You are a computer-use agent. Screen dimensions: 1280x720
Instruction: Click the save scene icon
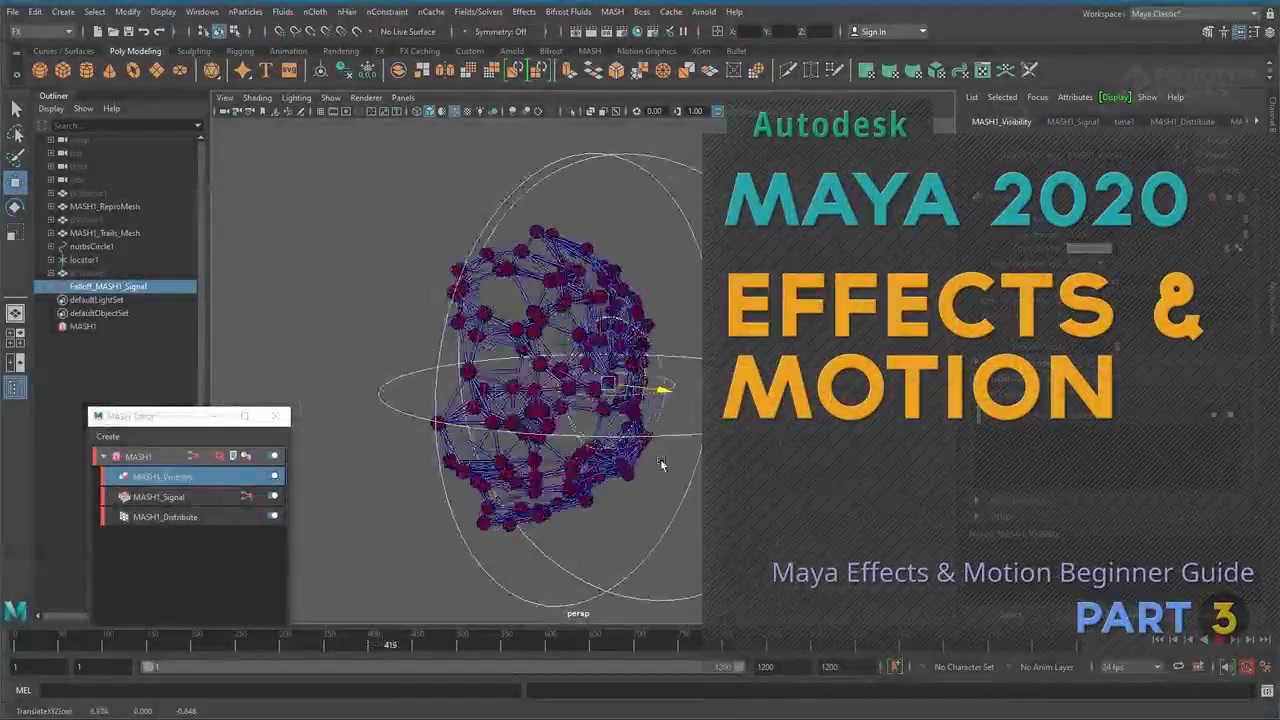pyautogui.click(x=127, y=31)
